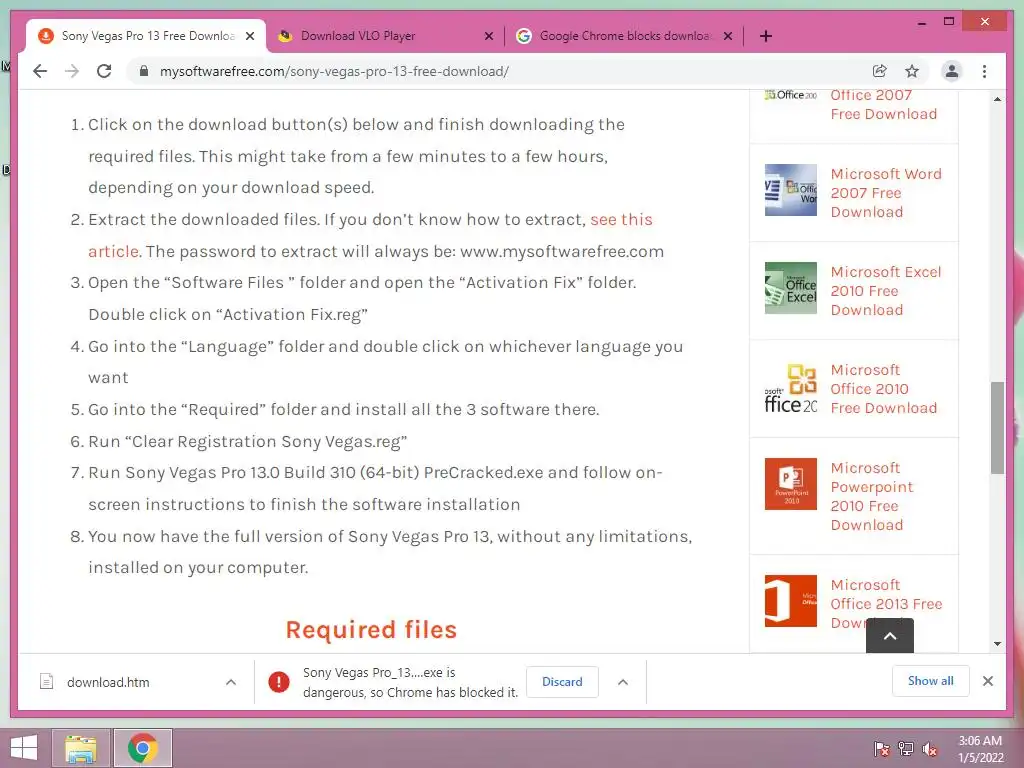Close the downloads bar
1024x768 pixels.
tap(988, 681)
